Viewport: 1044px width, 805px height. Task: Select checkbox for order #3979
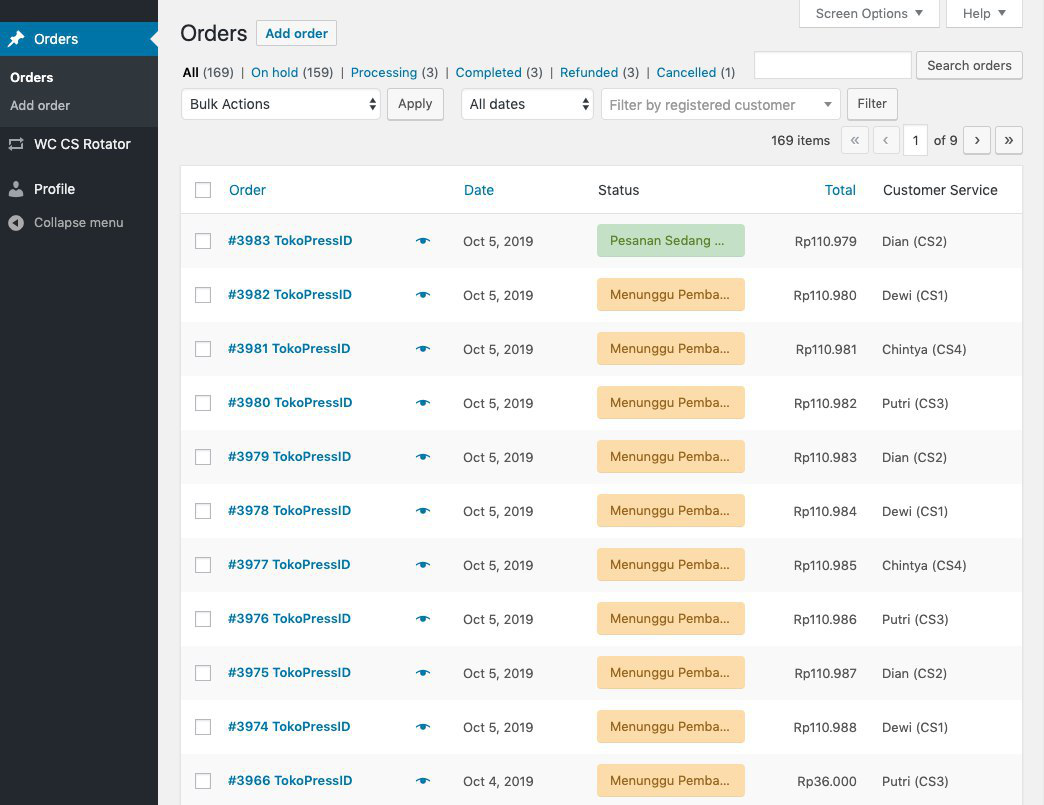tap(203, 457)
